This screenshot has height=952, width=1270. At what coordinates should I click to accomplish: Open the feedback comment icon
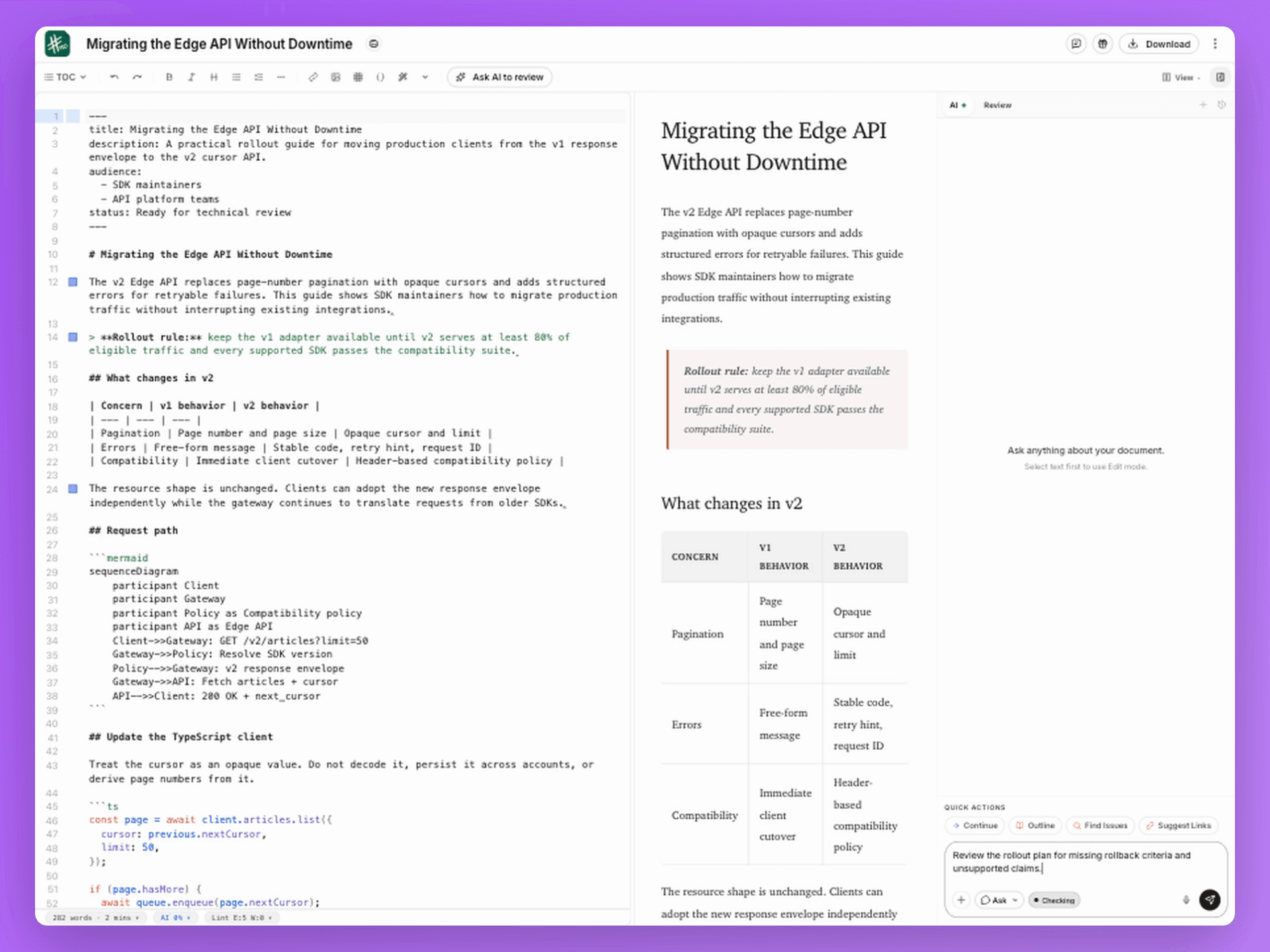tap(1076, 44)
